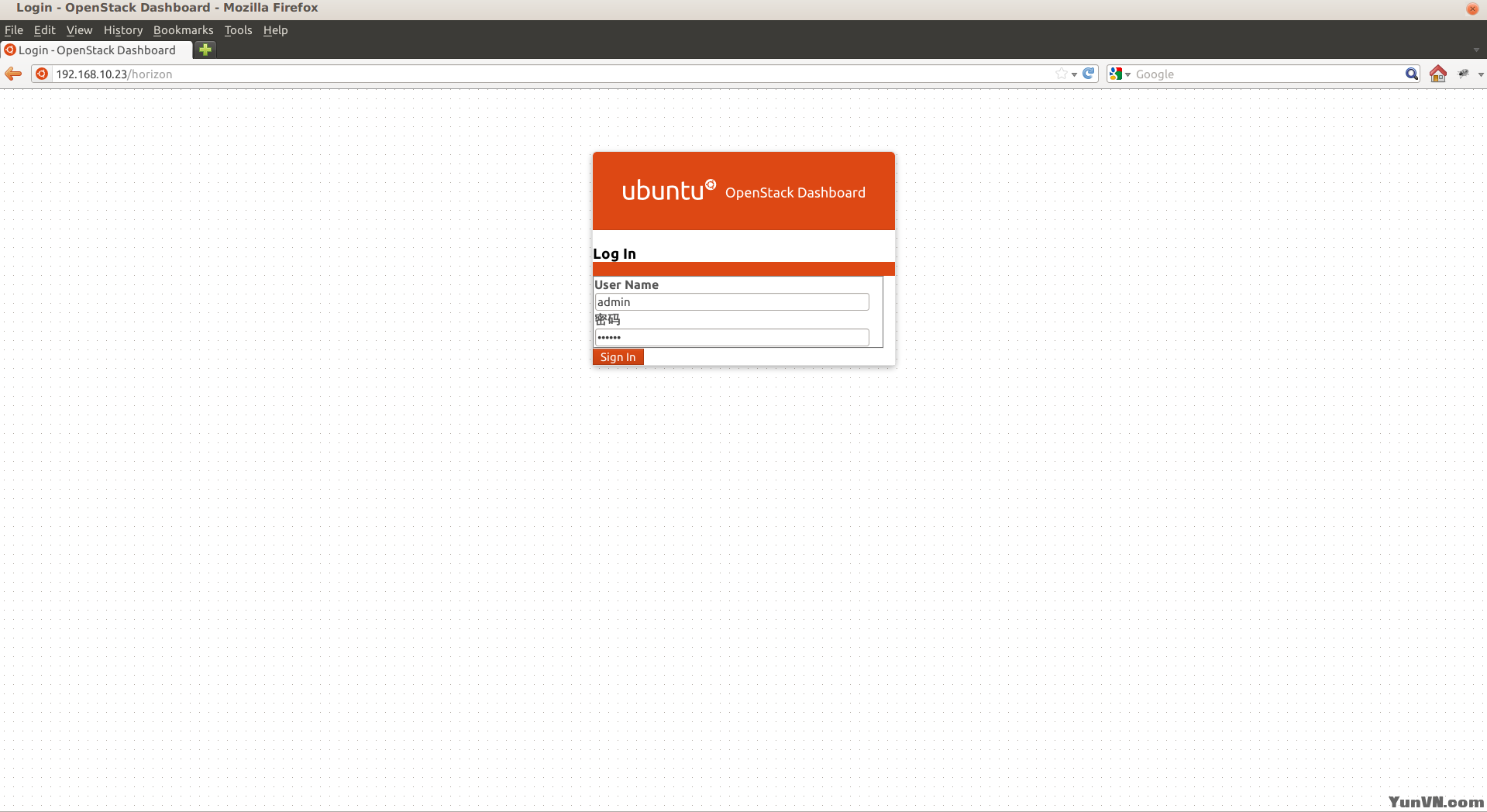Open the Help menu
Viewport: 1487px width, 812px height.
pyautogui.click(x=275, y=30)
